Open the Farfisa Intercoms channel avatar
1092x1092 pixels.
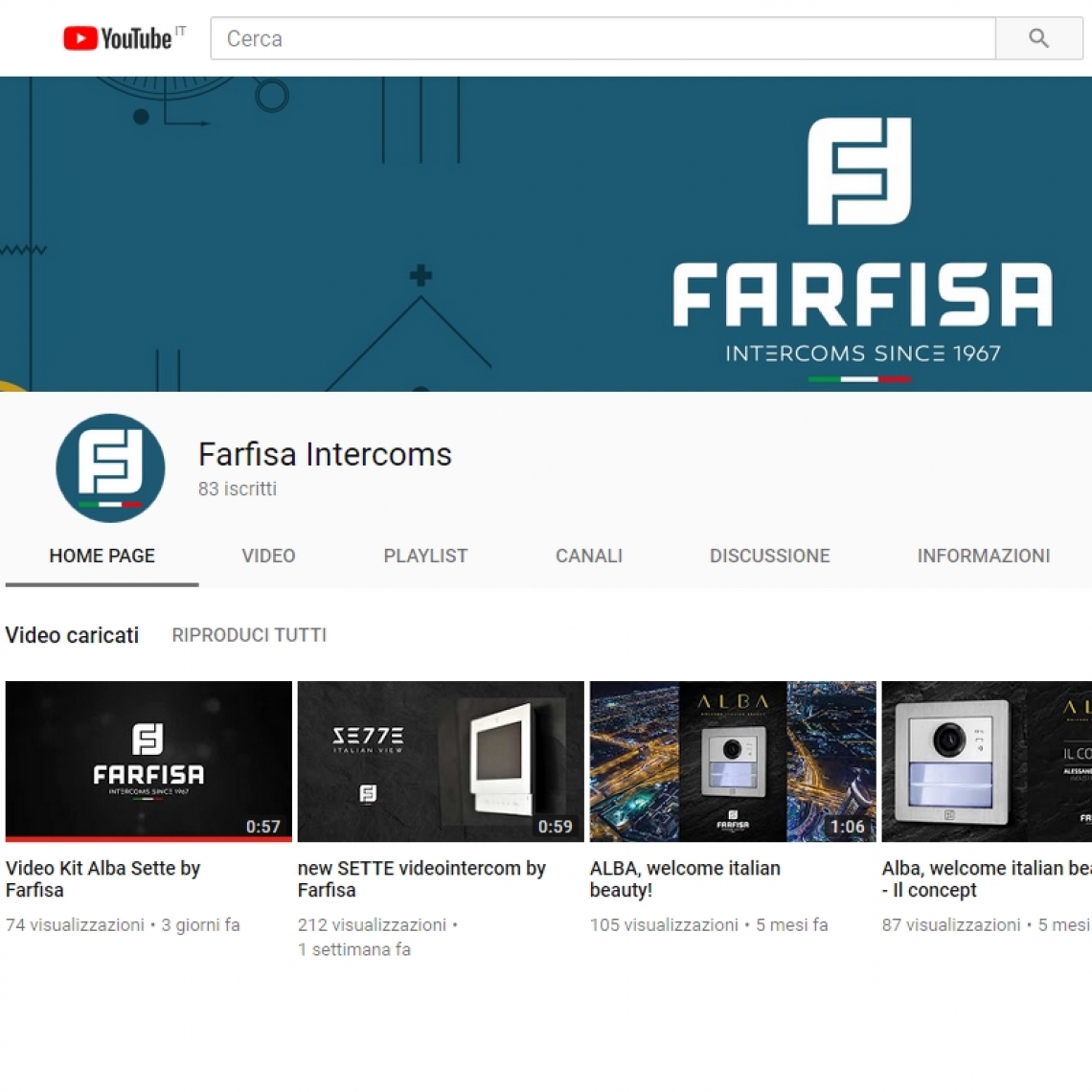[x=110, y=468]
